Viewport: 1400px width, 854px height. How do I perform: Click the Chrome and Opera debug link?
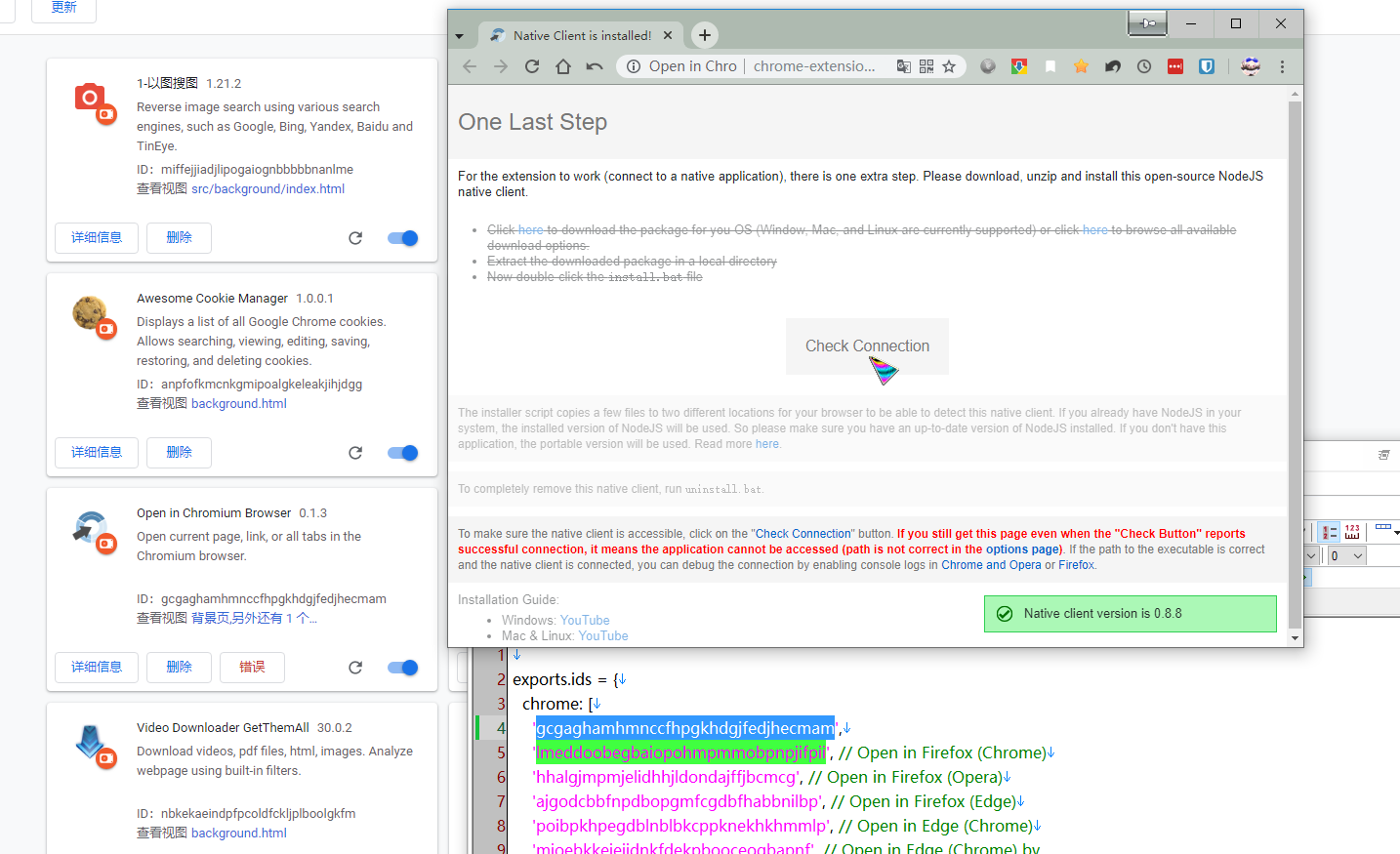991,565
